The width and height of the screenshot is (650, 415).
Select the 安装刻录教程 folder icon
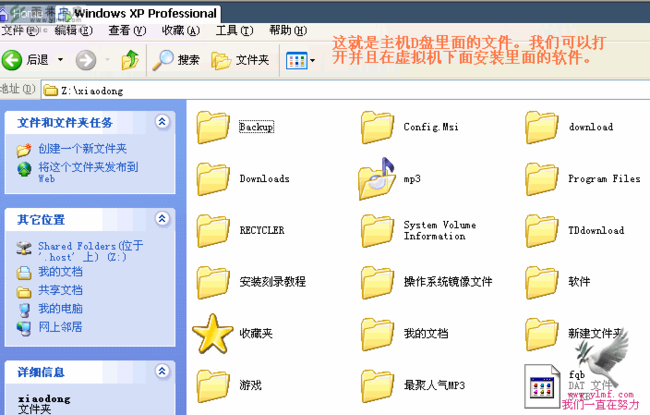[x=213, y=282]
